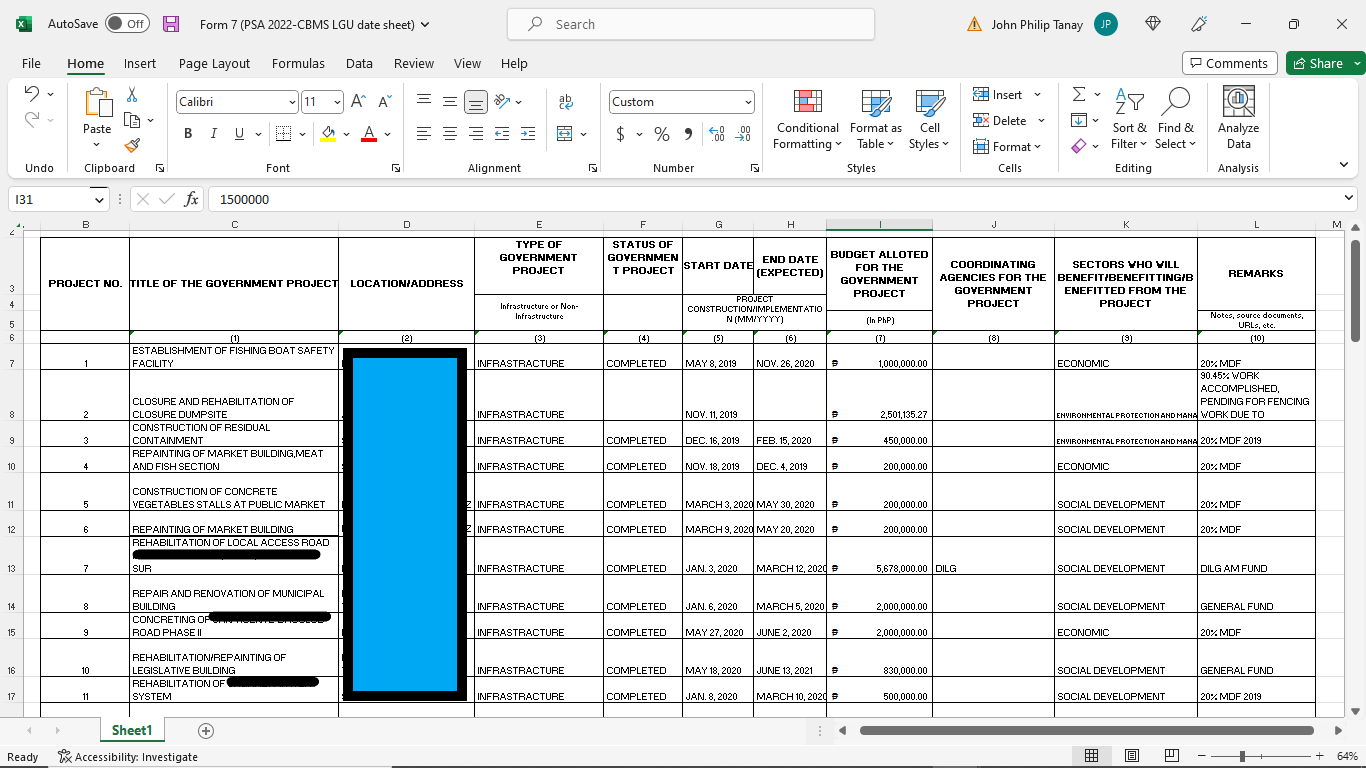
Task: Click the AutoSum sigma icon
Action: coord(1079,94)
